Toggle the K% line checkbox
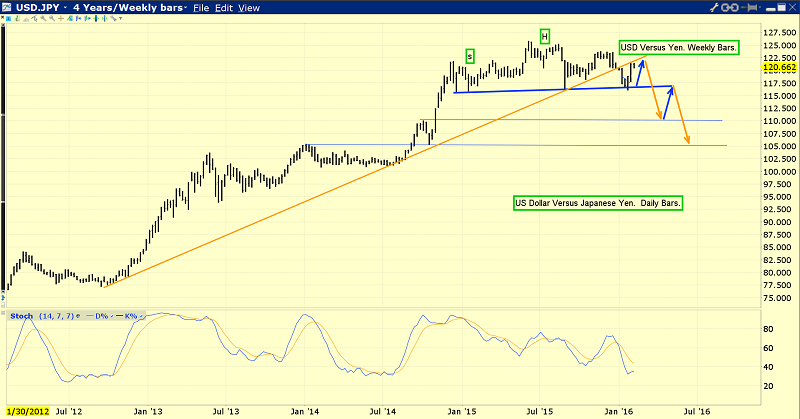This screenshot has height=419, width=800. tap(141, 316)
